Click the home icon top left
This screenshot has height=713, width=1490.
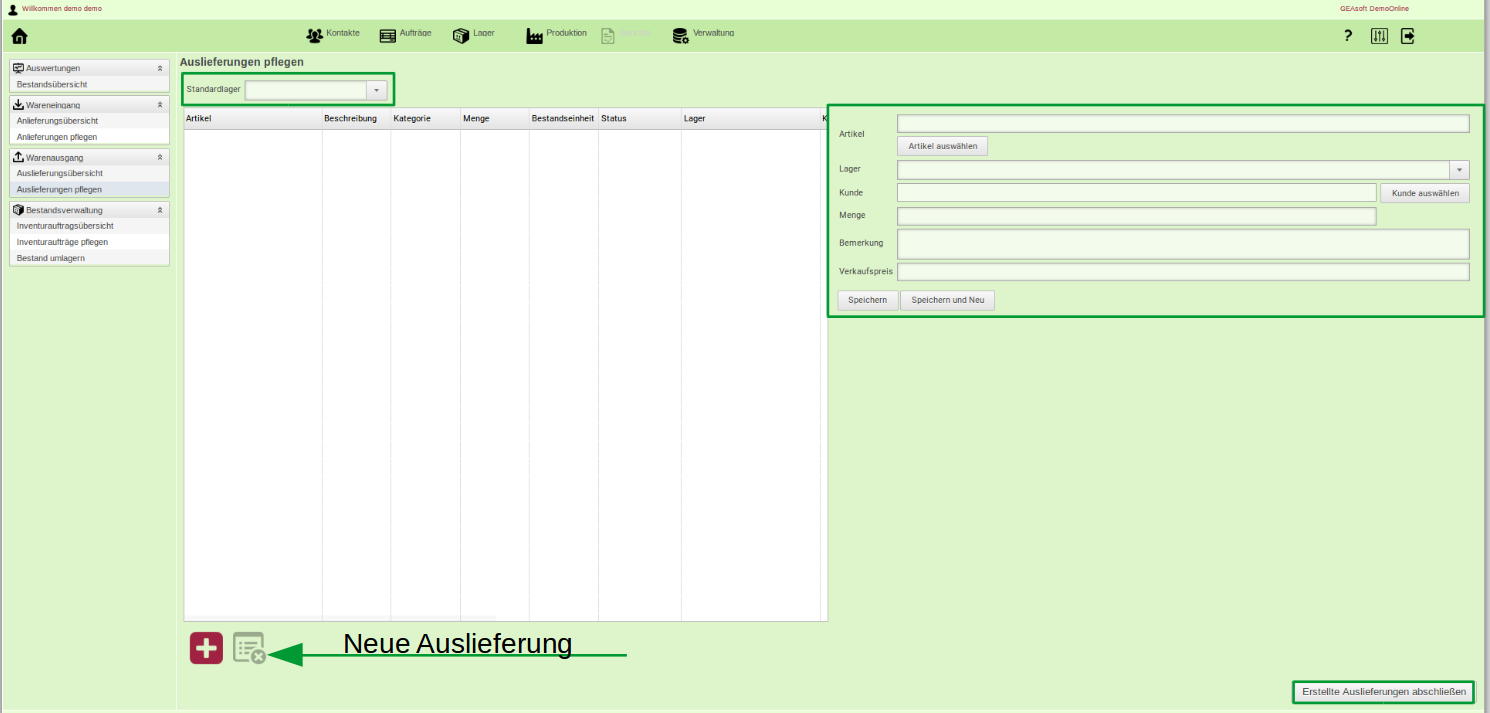click(19, 35)
